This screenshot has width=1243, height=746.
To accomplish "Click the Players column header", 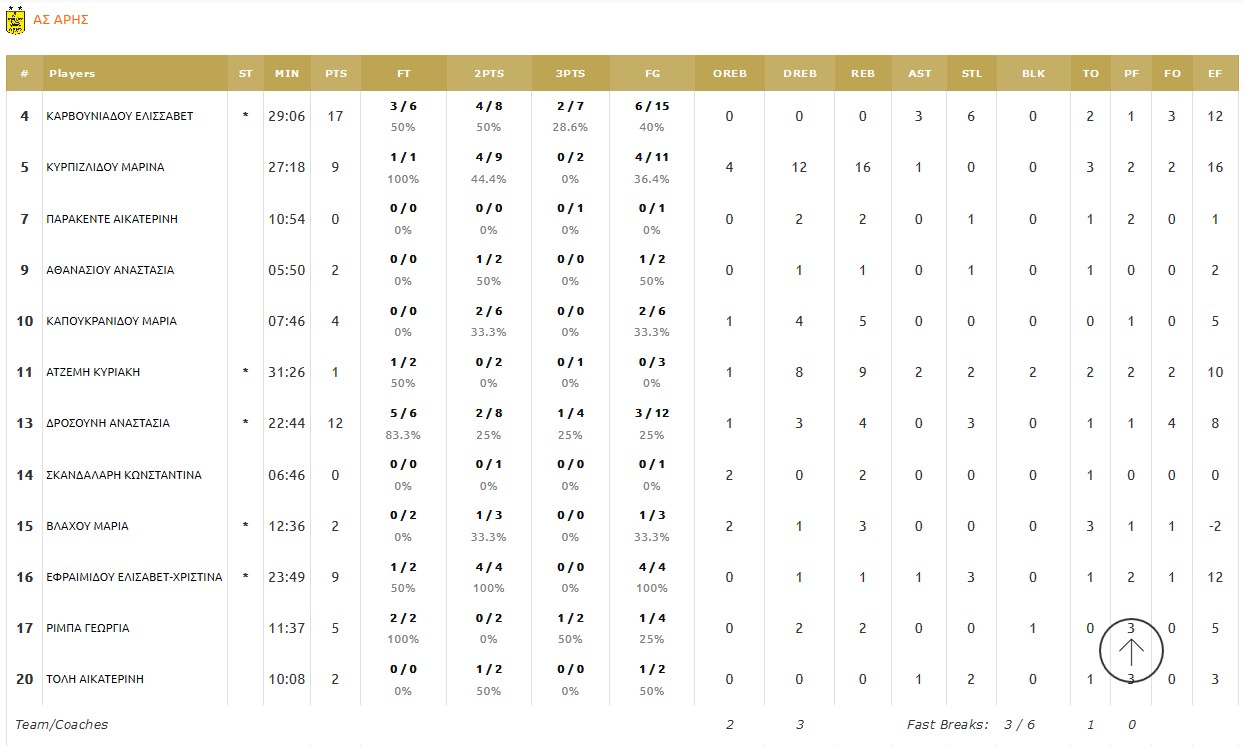I will [x=72, y=74].
